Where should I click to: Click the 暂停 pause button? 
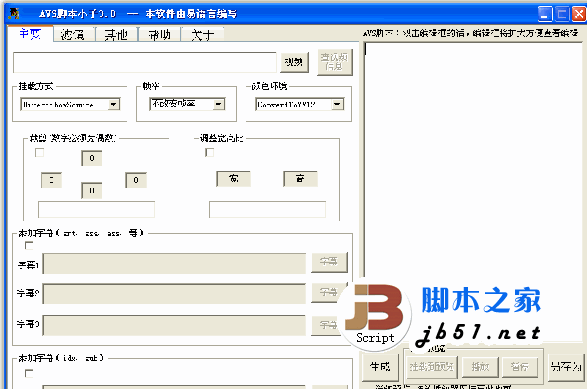point(520,367)
